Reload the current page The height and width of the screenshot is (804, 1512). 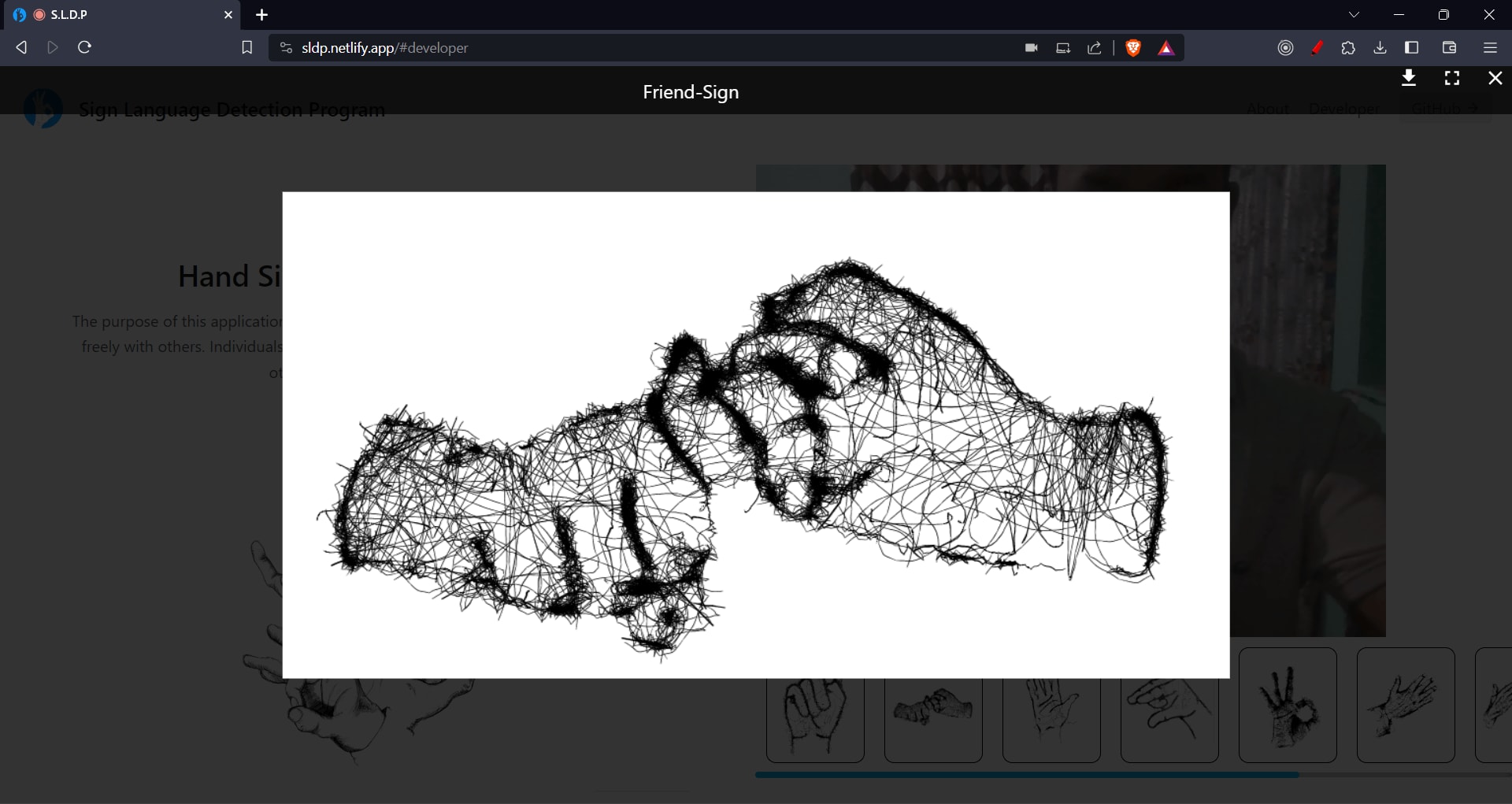click(84, 47)
